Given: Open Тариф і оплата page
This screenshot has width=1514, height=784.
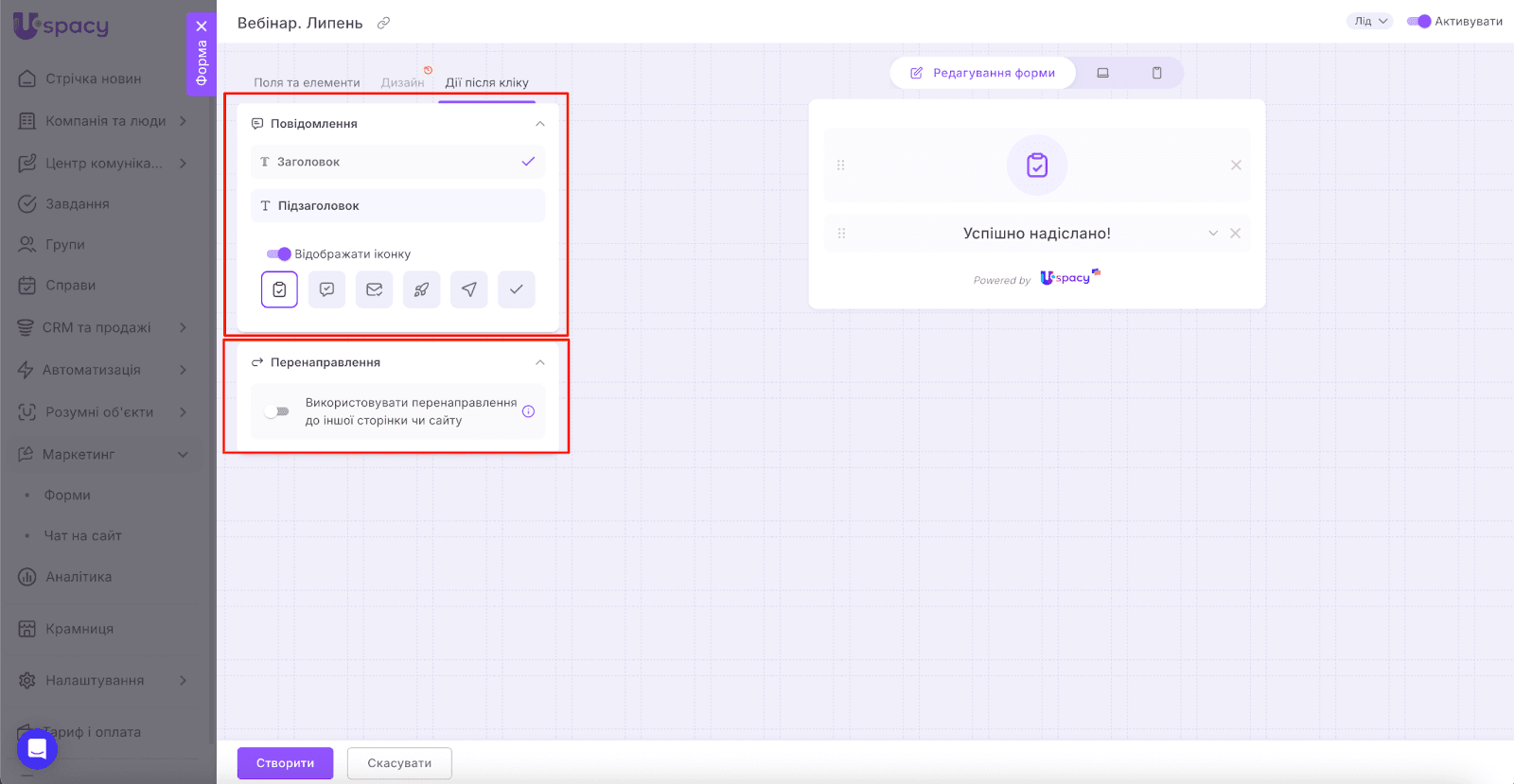Looking at the screenshot, I should (x=92, y=732).
